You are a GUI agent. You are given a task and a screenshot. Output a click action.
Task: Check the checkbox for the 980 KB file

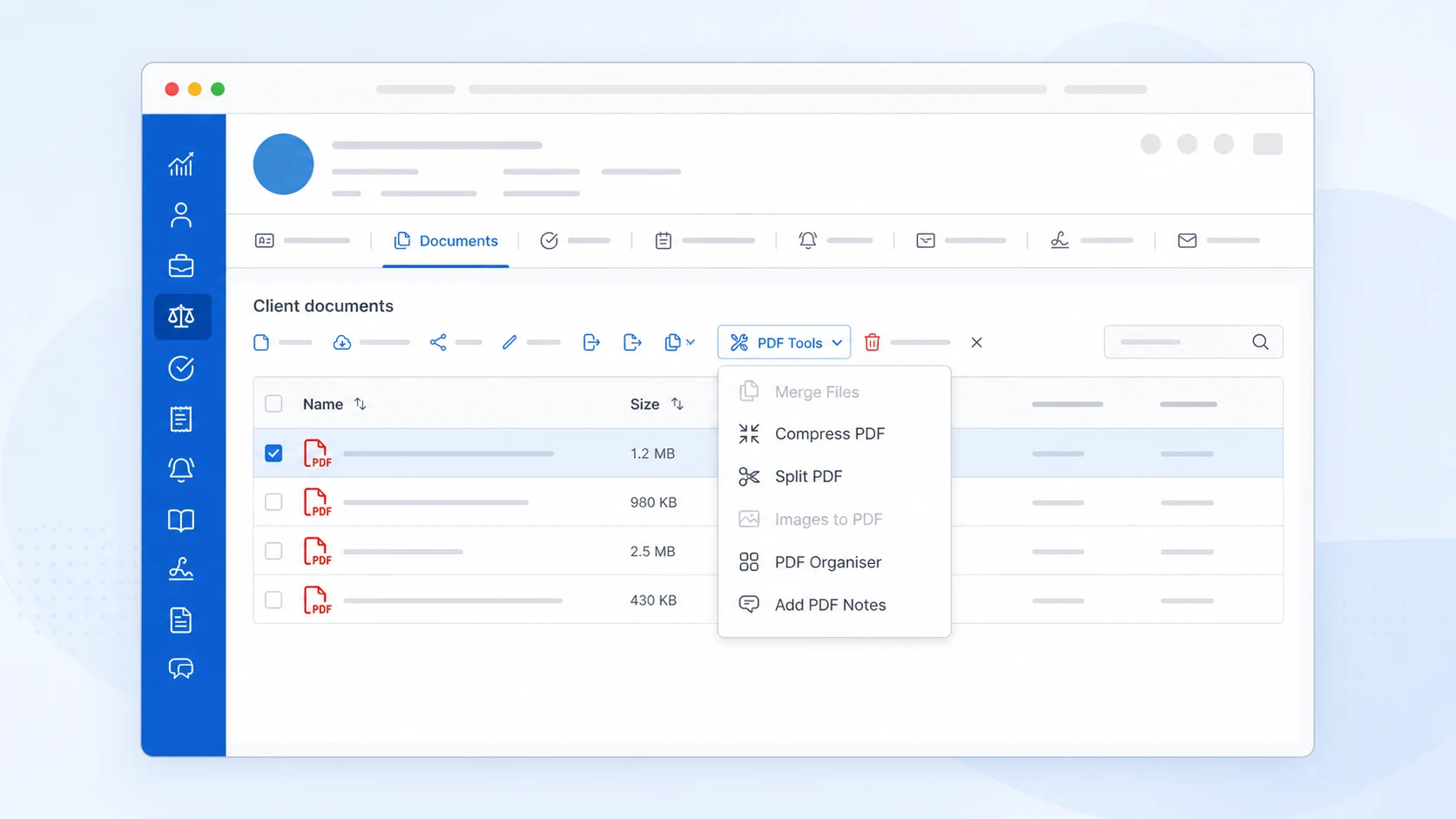[x=273, y=502]
